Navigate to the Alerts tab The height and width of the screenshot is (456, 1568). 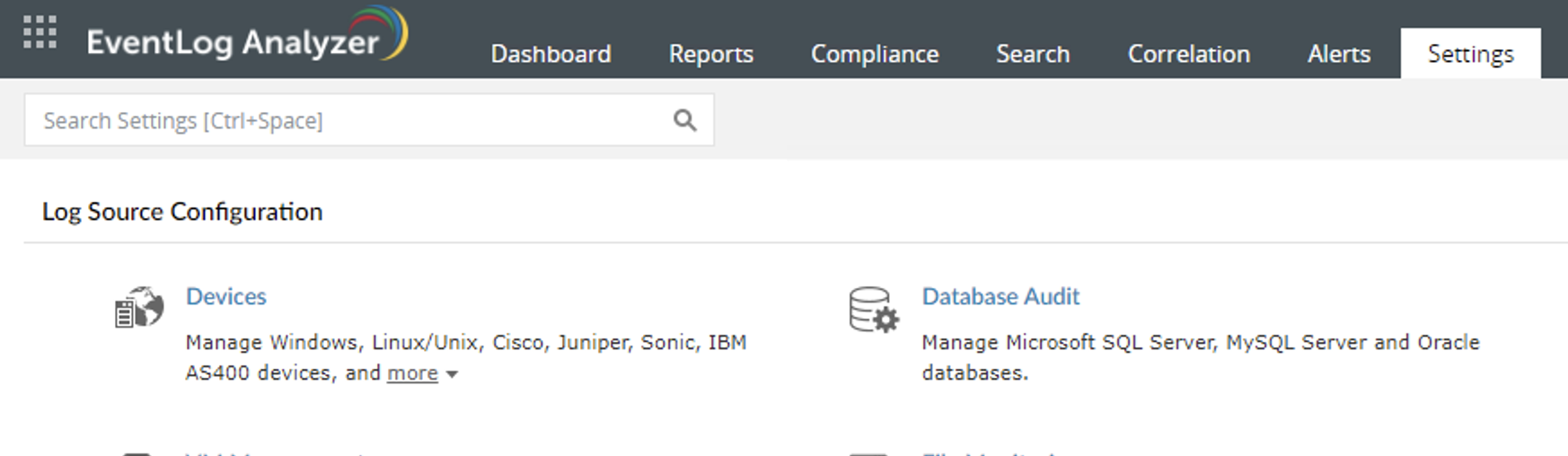[1338, 54]
